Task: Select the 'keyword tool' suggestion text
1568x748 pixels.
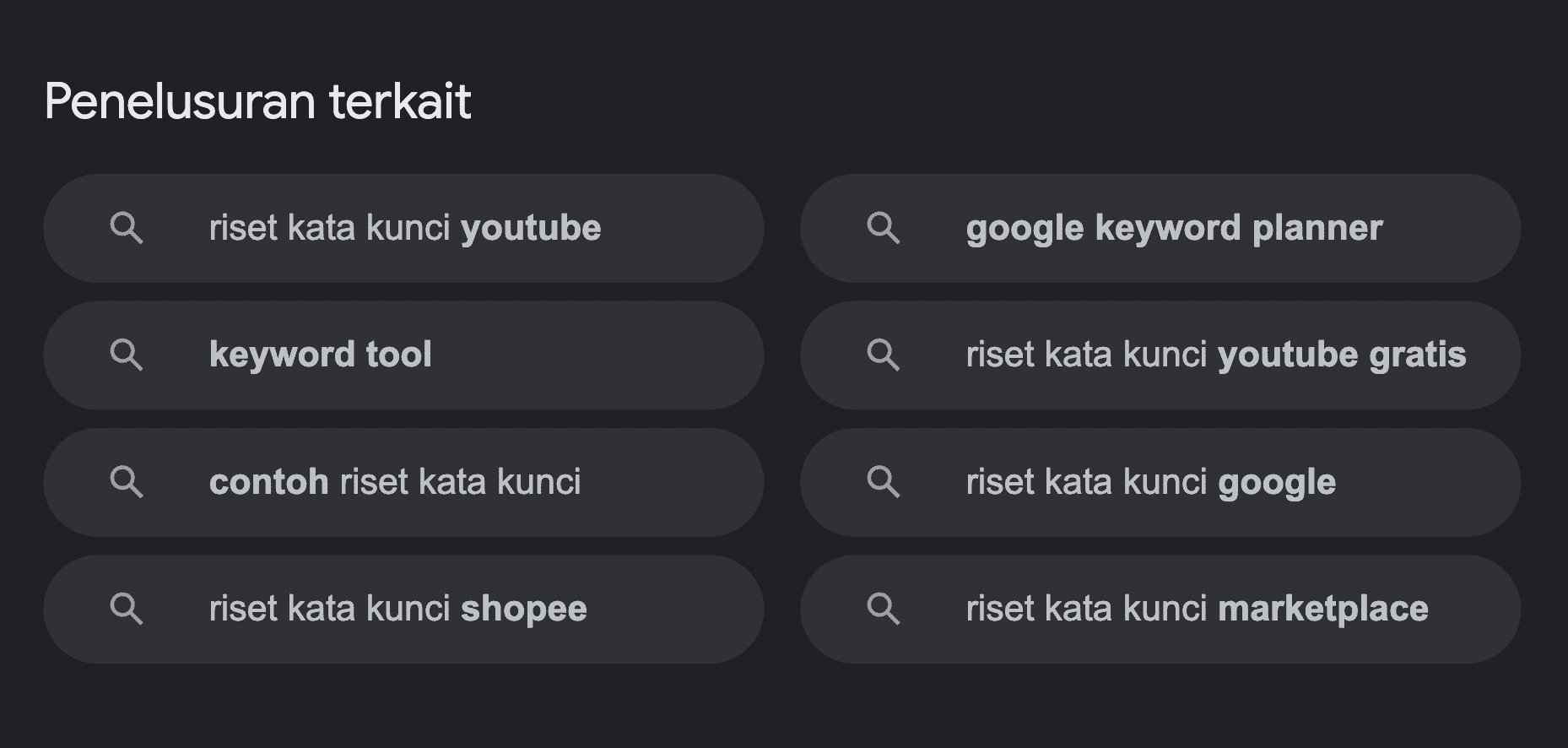Action: click(321, 355)
